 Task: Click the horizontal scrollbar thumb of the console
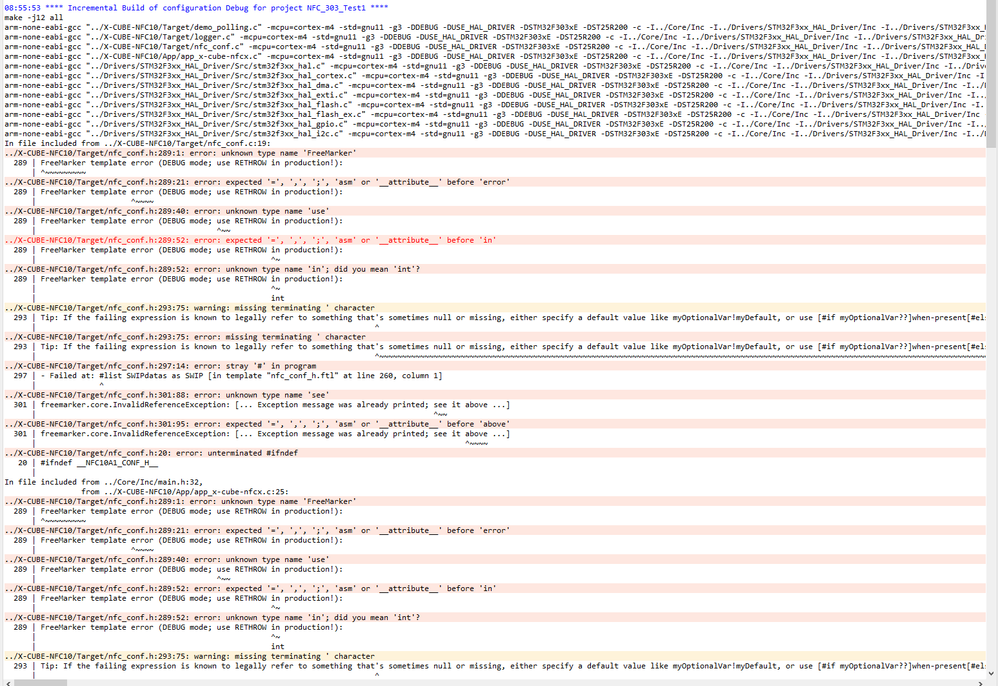pos(40,683)
